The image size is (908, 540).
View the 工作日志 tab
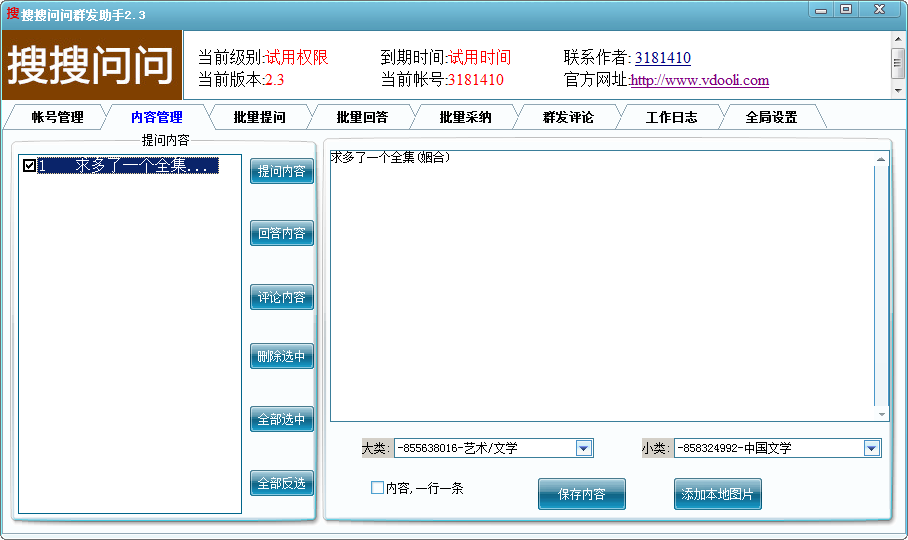point(671,117)
